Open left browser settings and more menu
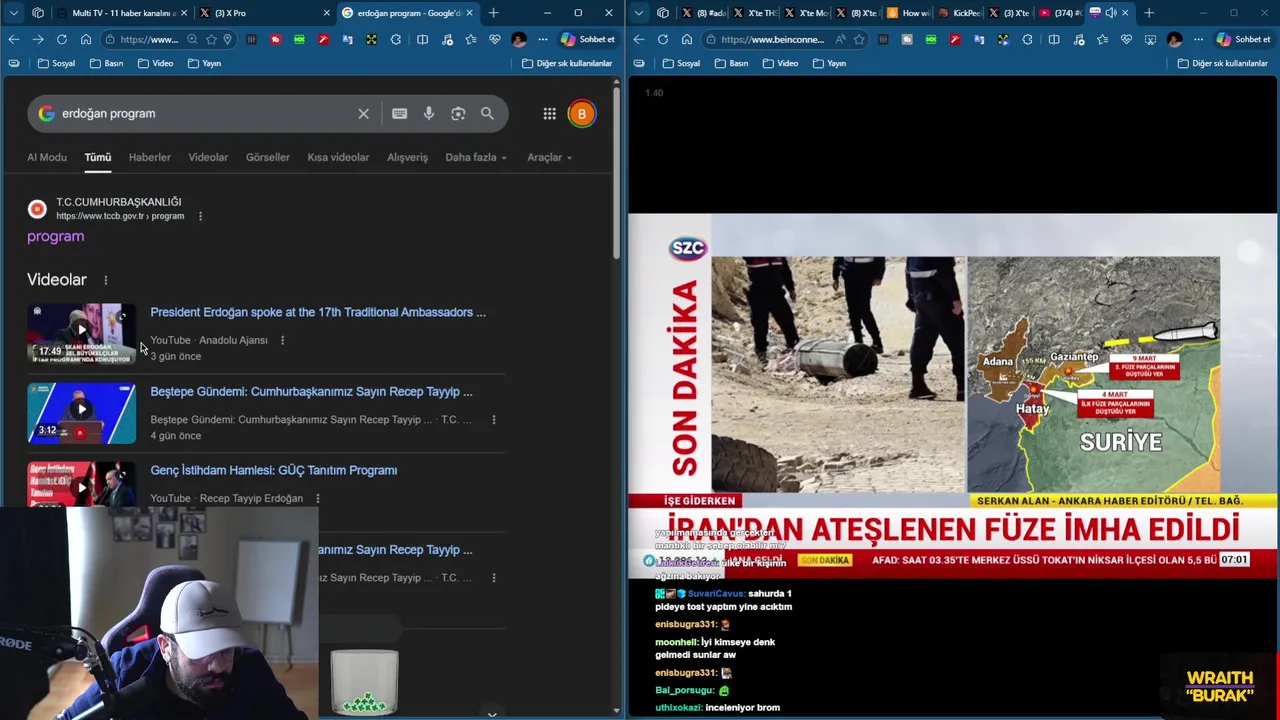Viewport: 1280px width, 720px height. (x=543, y=39)
